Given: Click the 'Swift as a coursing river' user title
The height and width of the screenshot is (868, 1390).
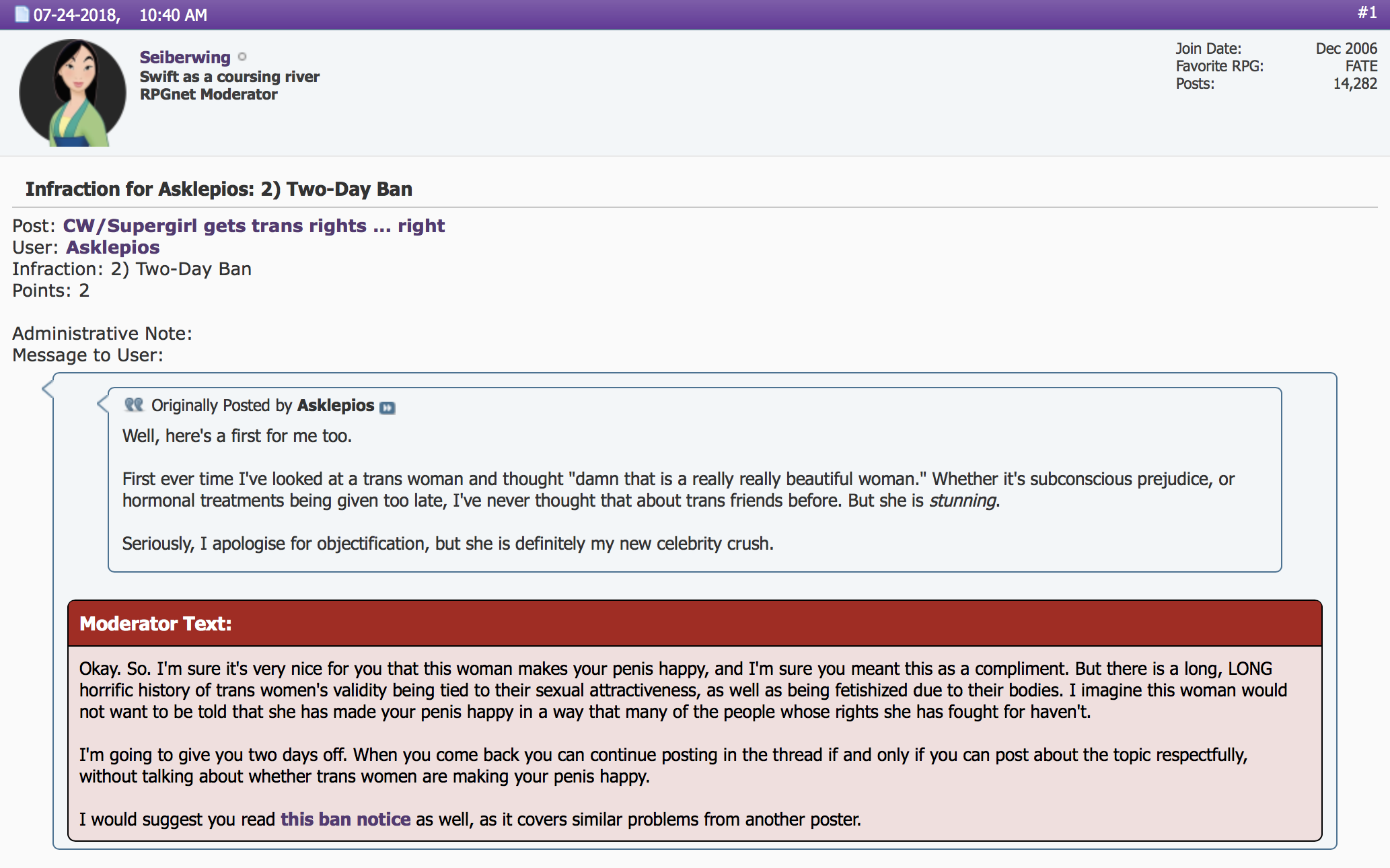Looking at the screenshot, I should [230, 77].
